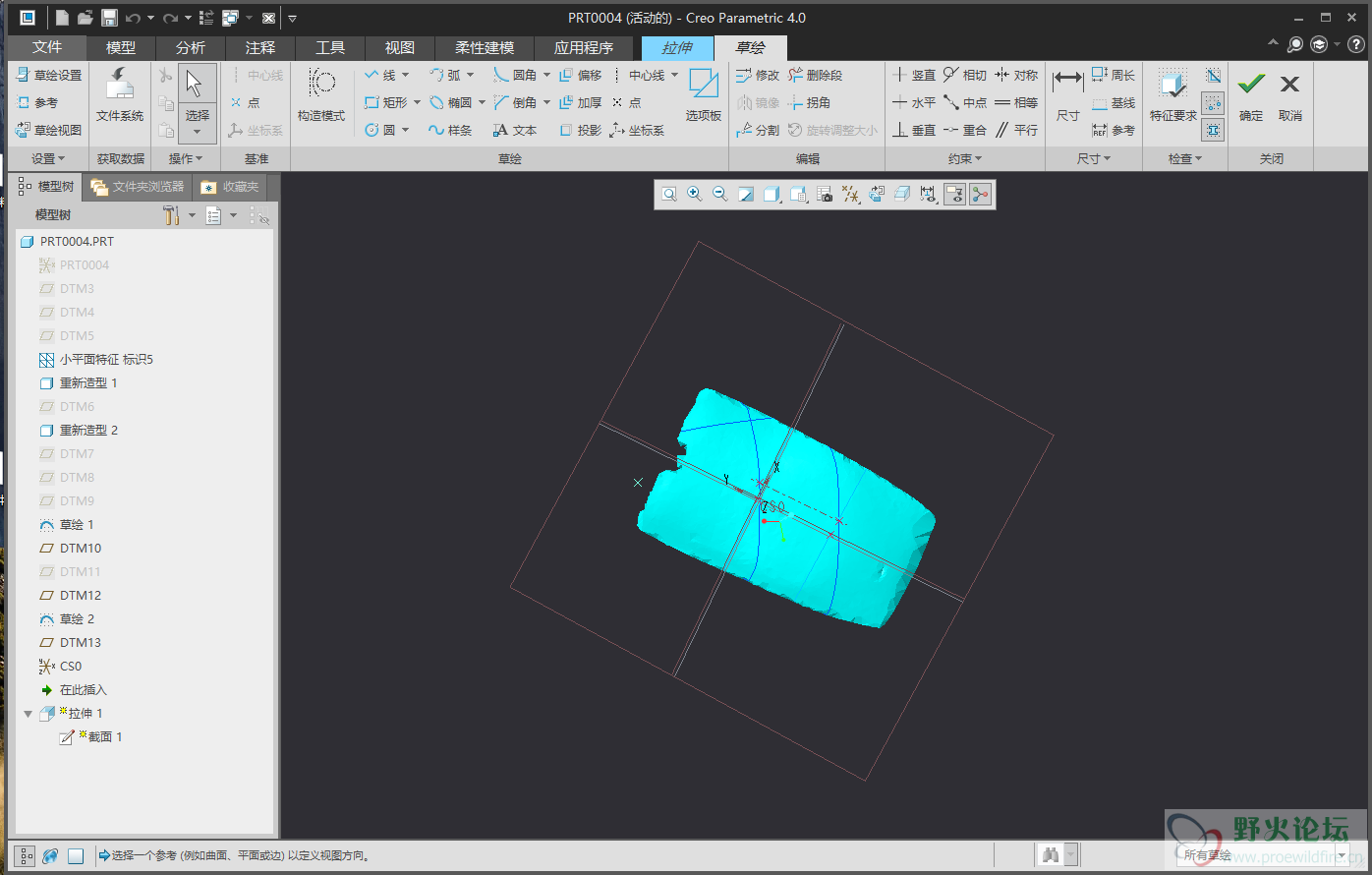Click the 投影 project tool
The width and height of the screenshot is (1372, 875).
580,130
